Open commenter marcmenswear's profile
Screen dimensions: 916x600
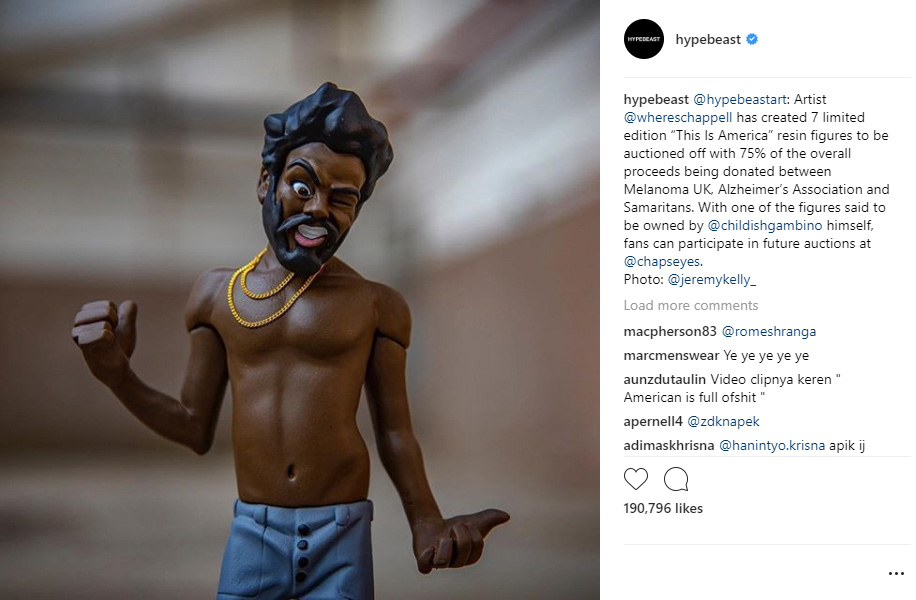pyautogui.click(x=671, y=355)
